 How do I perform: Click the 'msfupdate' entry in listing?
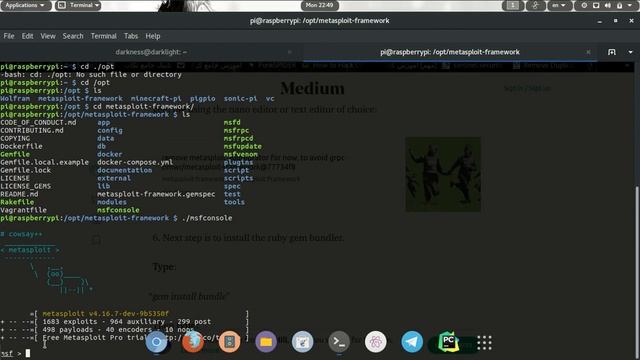pyautogui.click(x=242, y=147)
